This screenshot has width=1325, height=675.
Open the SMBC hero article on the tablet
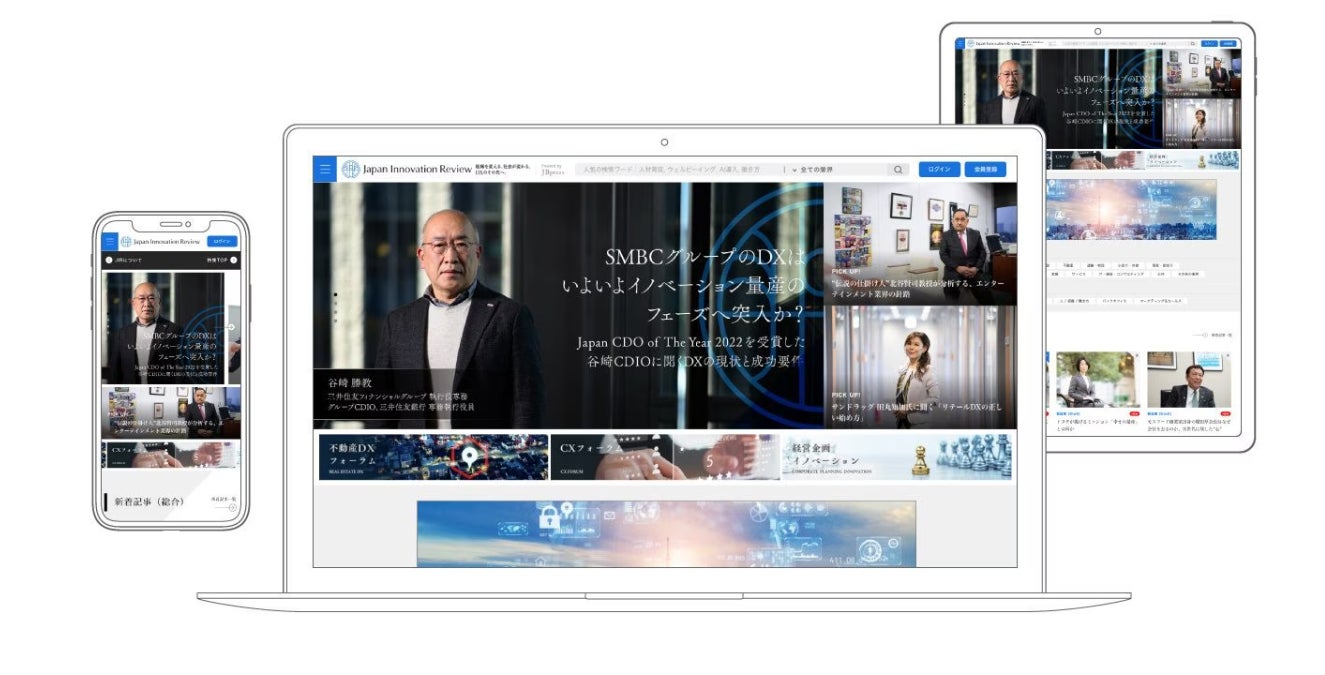click(1059, 100)
